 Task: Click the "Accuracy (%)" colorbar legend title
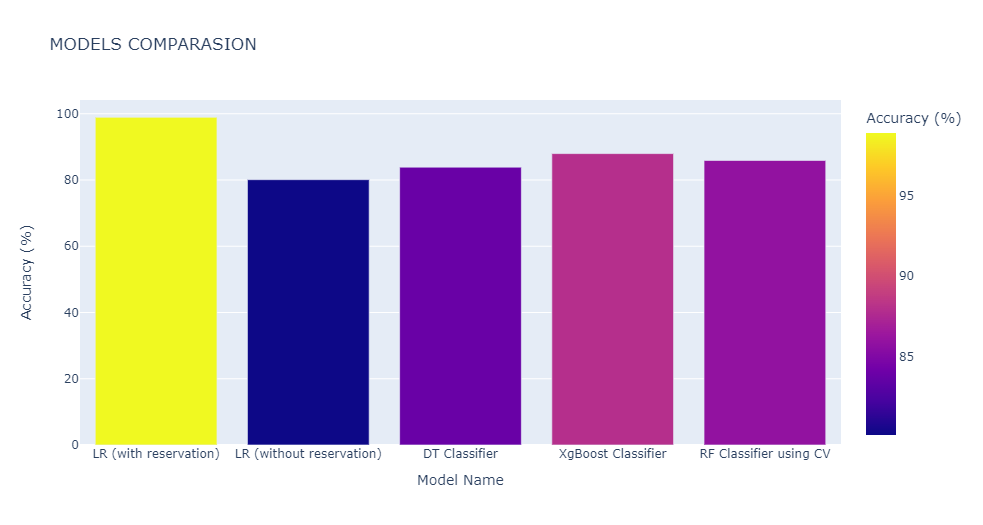pyautogui.click(x=913, y=118)
